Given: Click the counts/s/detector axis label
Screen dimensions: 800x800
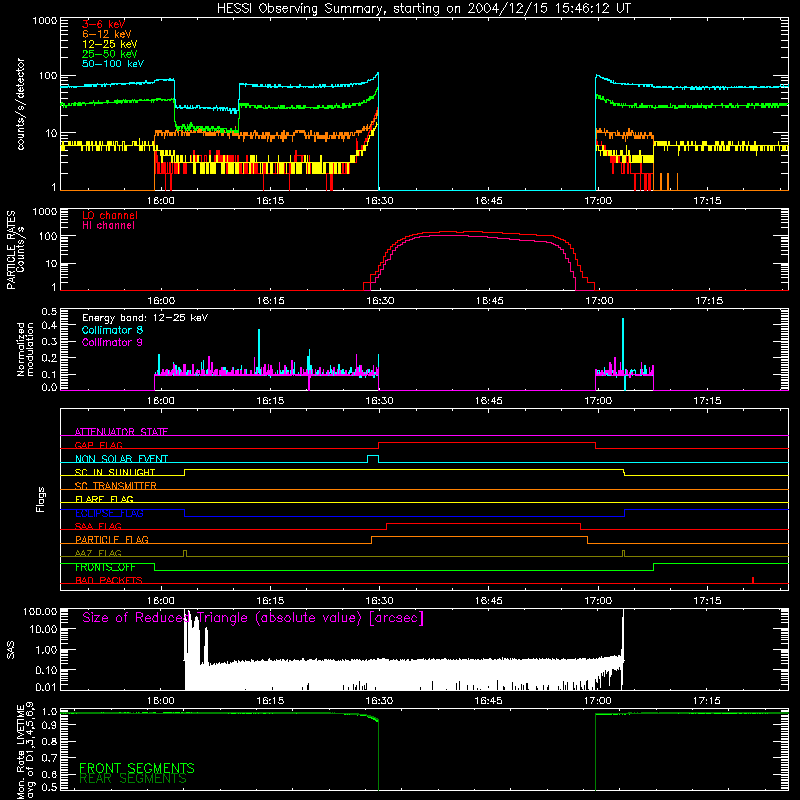Looking at the screenshot, I should (21, 104).
